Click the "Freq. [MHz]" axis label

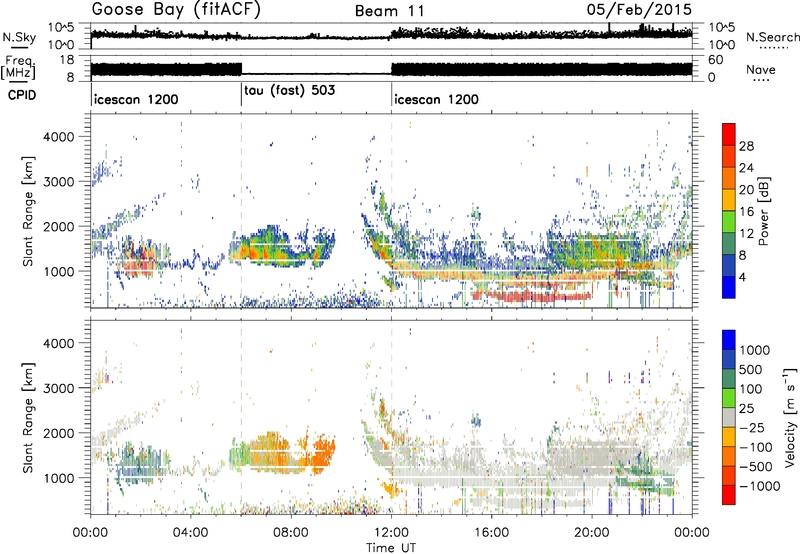18,68
